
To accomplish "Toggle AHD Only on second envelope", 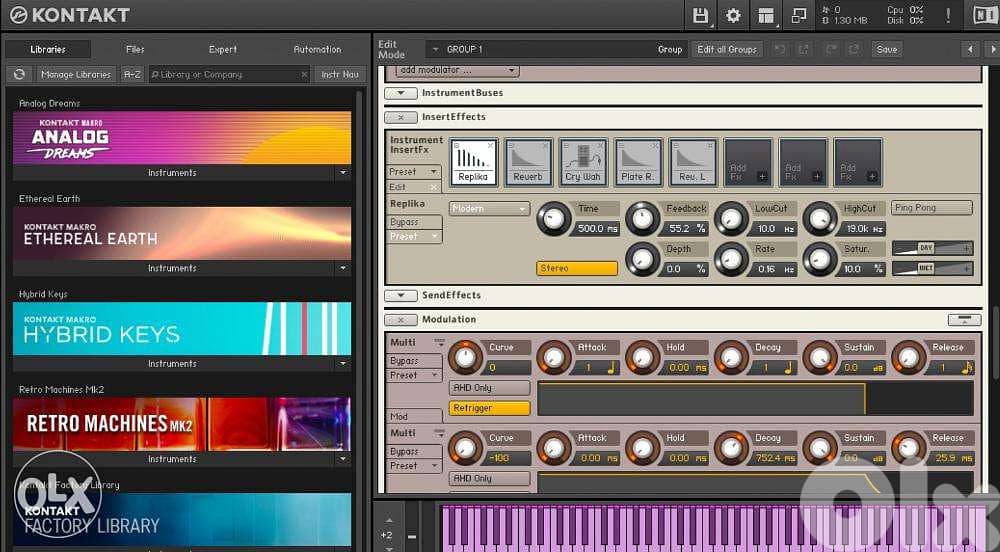I will pyautogui.click(x=490, y=478).
